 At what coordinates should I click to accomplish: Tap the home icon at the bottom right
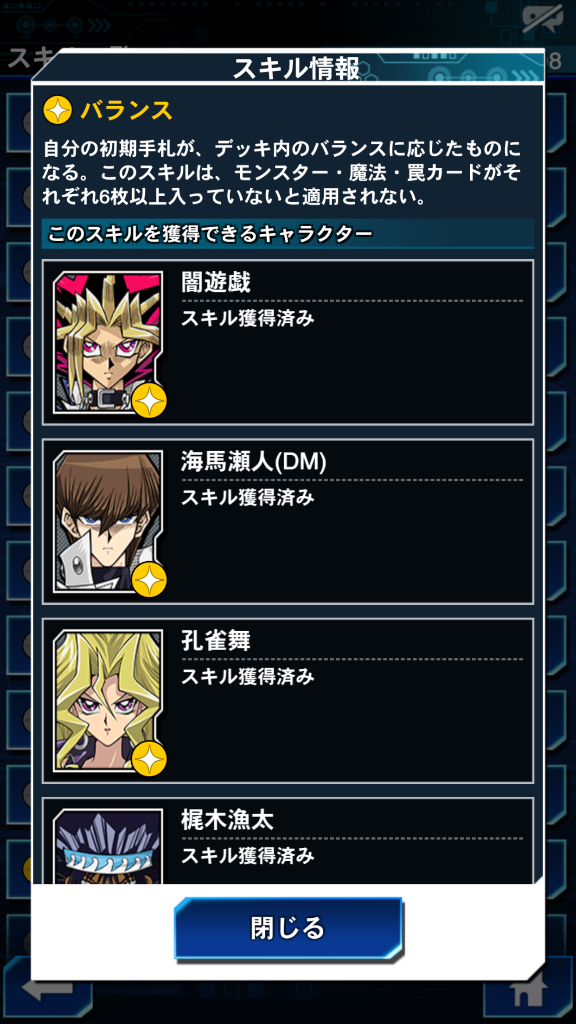point(528,995)
